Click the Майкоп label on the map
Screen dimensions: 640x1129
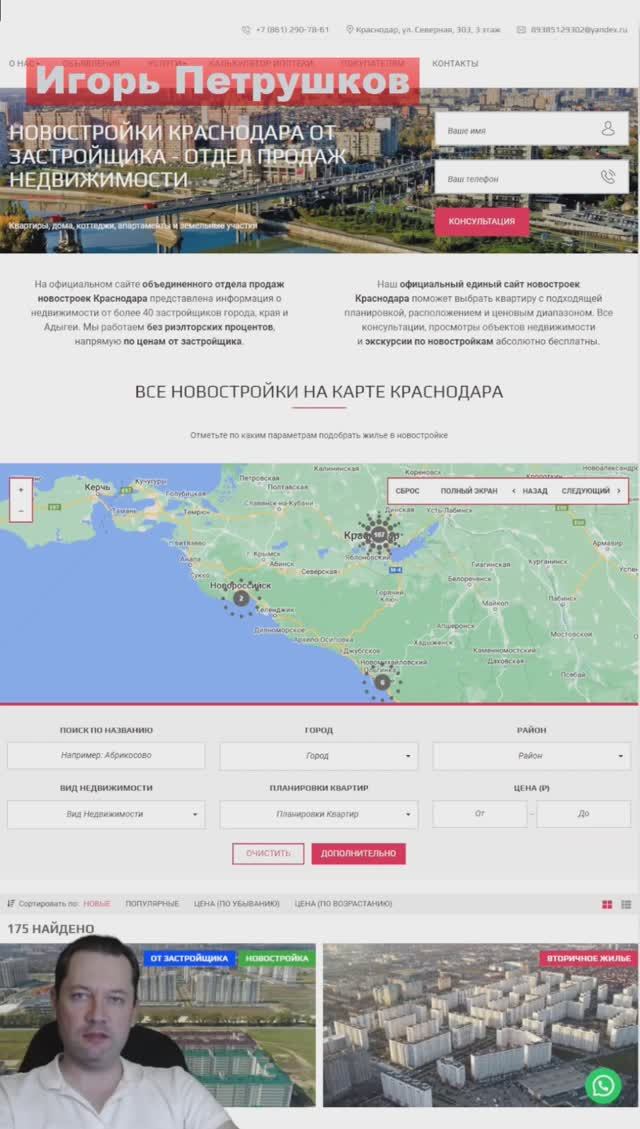tap(495, 603)
